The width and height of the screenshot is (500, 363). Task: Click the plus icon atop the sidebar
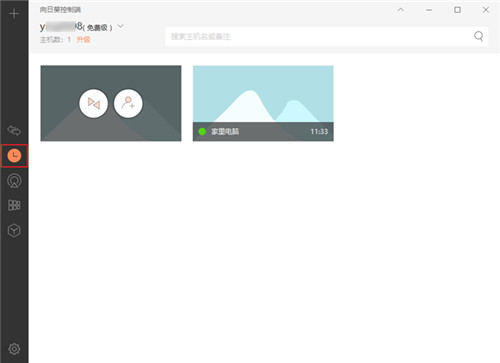coord(14,14)
